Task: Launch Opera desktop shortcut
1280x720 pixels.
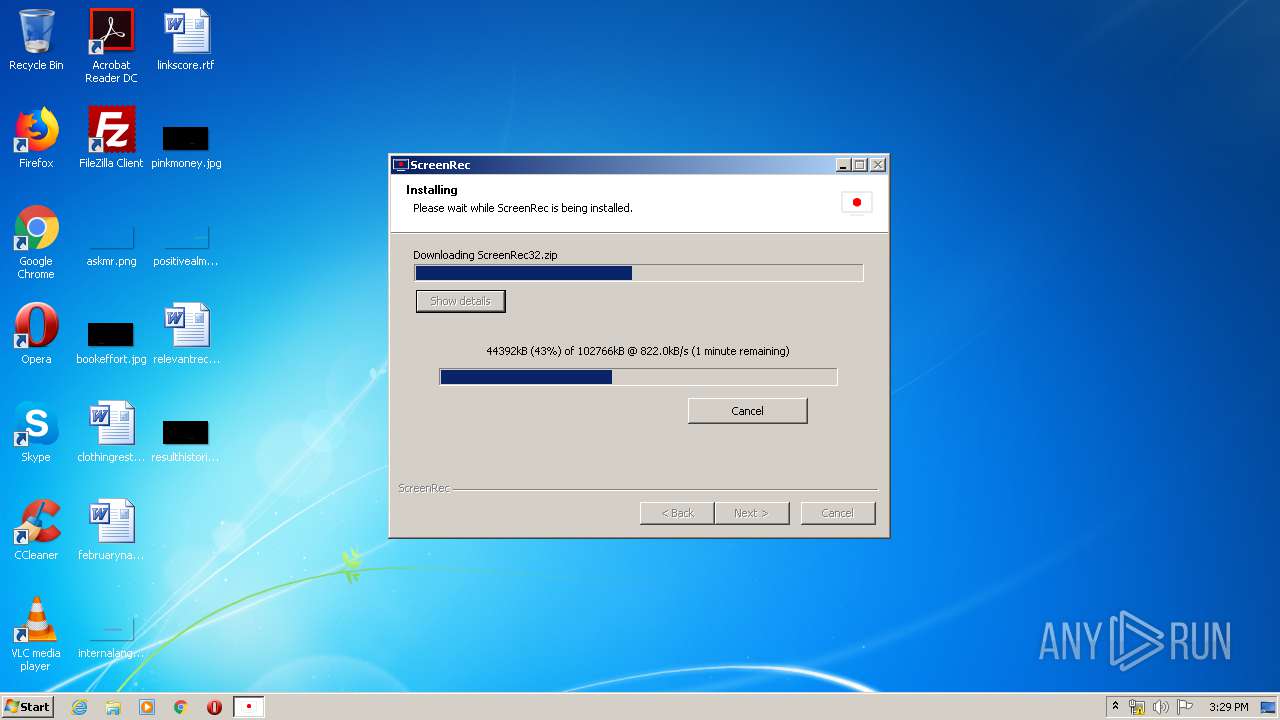Action: click(36, 334)
